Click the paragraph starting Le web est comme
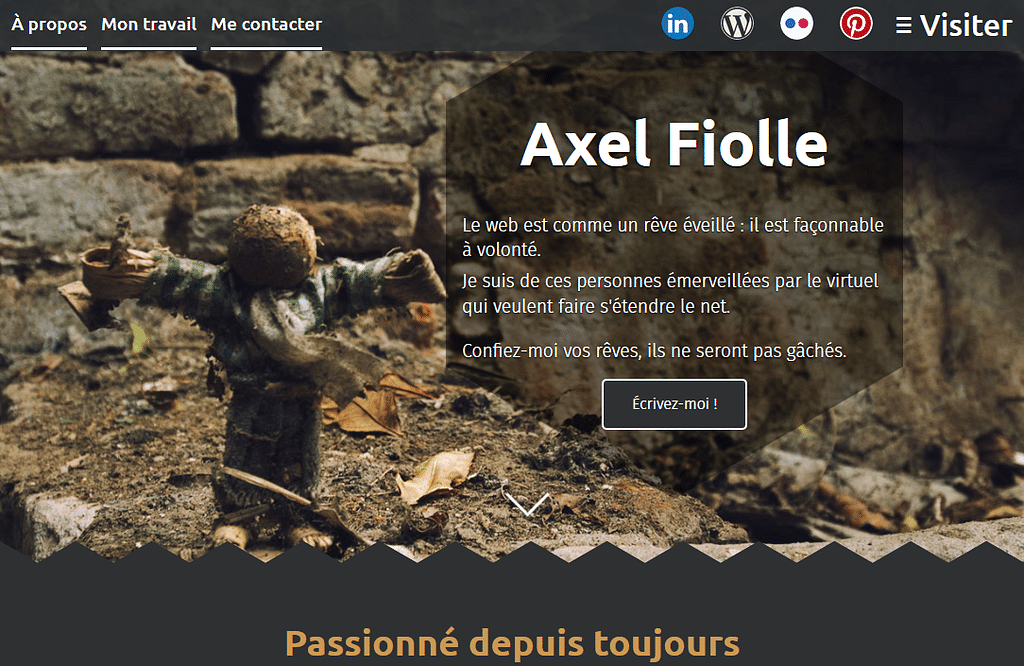Image resolution: width=1024 pixels, height=666 pixels. click(673, 237)
